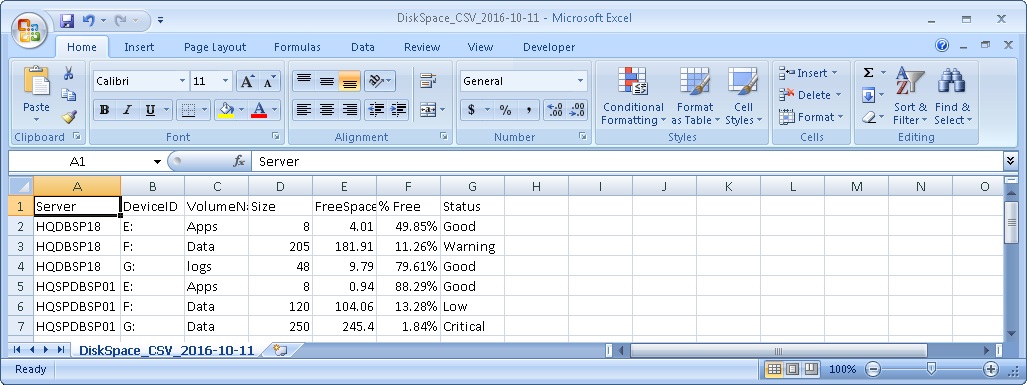Viewport: 1027px width, 385px height.
Task: Set Middle Align for cell
Action: coord(326,81)
